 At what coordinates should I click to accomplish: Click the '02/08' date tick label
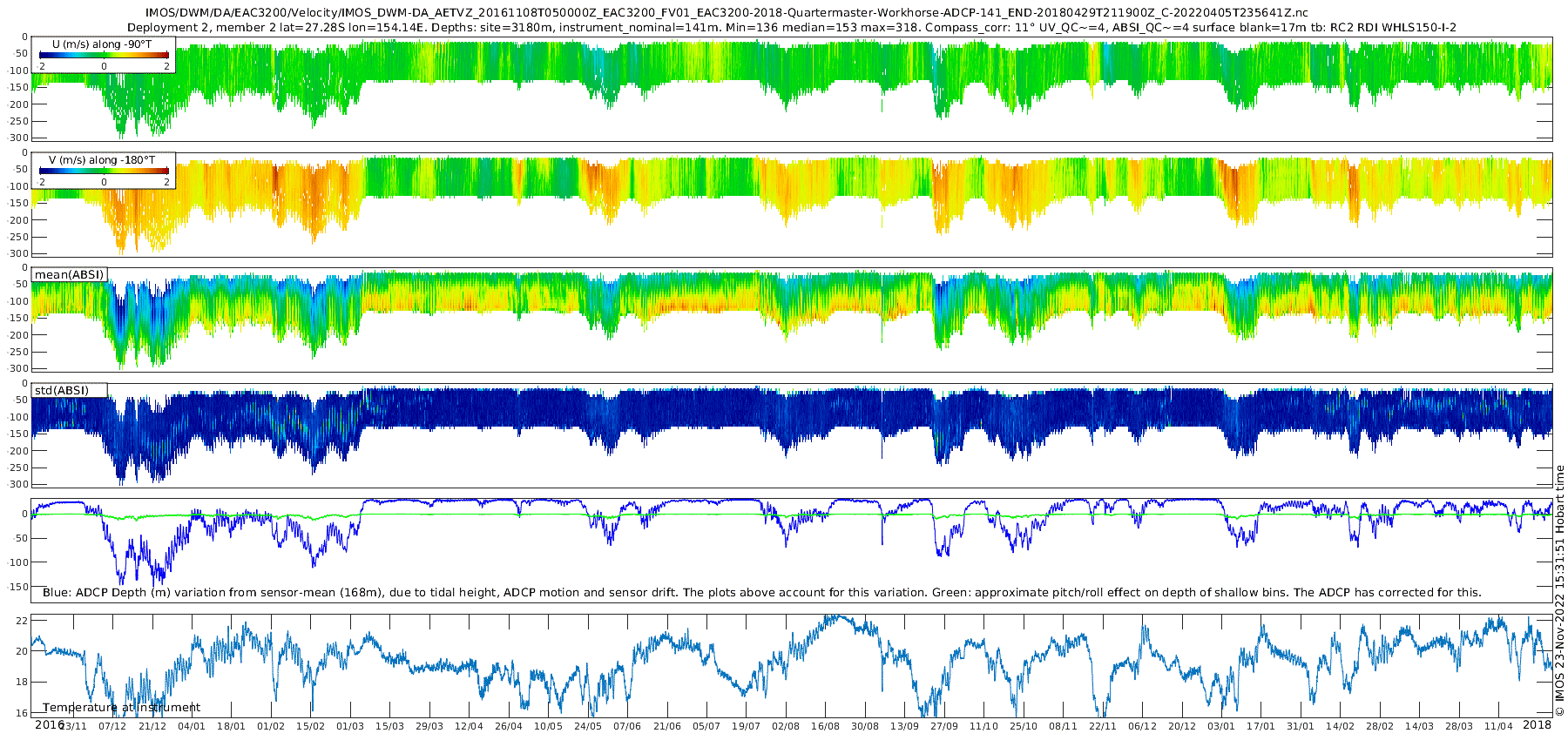pos(786,726)
